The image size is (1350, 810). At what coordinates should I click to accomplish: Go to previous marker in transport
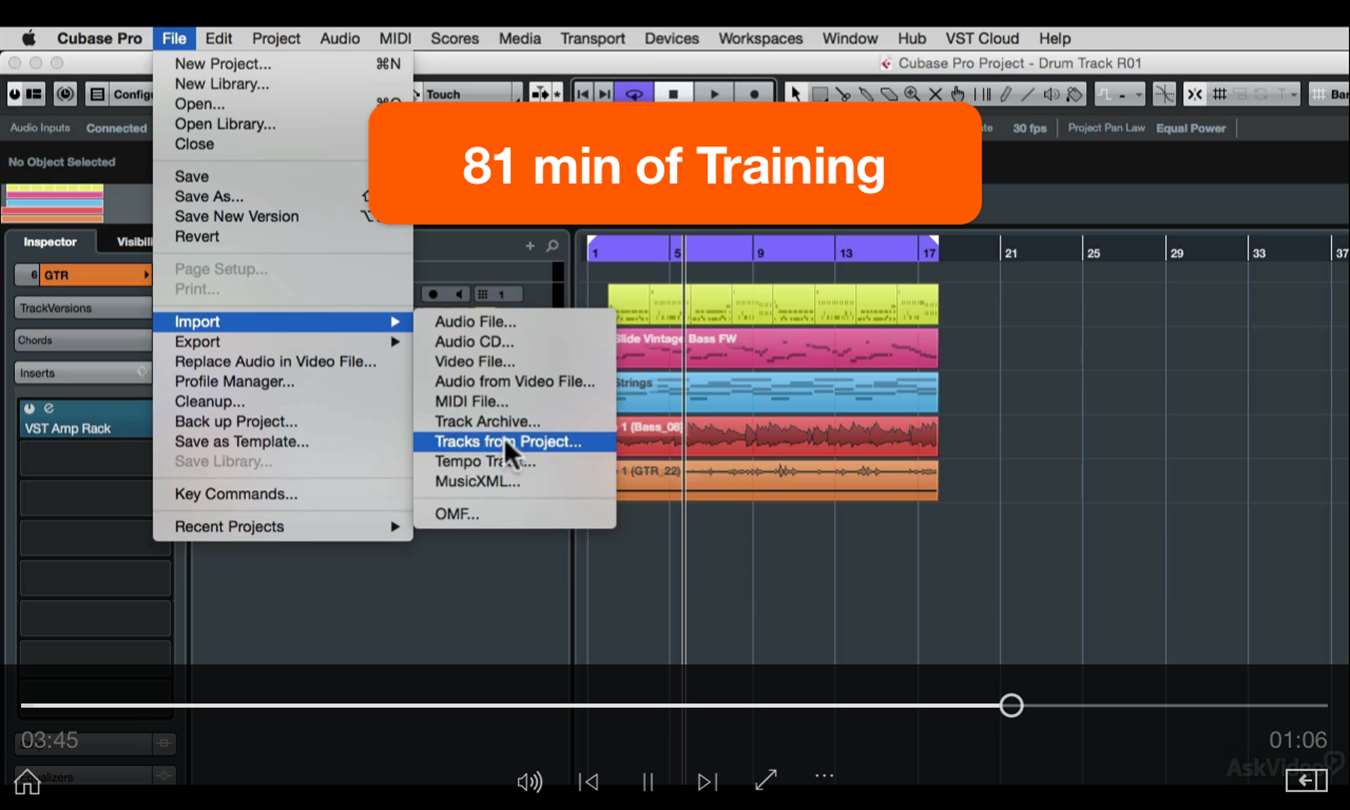tap(584, 94)
